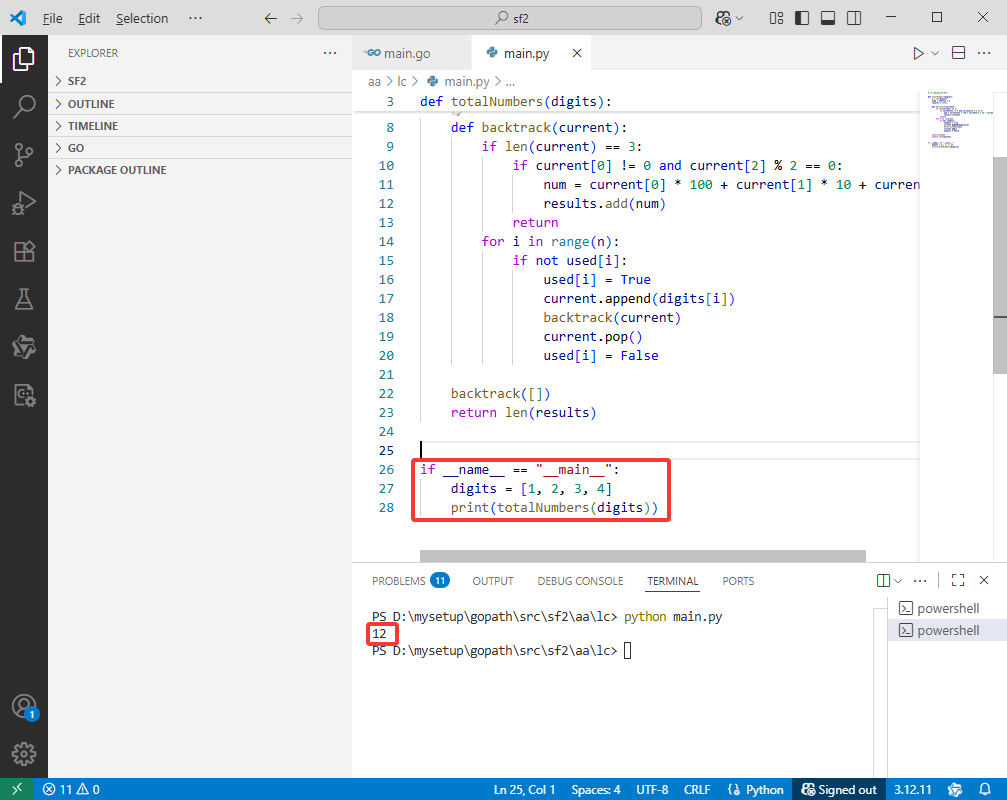Image resolution: width=1007 pixels, height=800 pixels.
Task: Switch to the OUTPUT panel tab
Action: (x=493, y=580)
